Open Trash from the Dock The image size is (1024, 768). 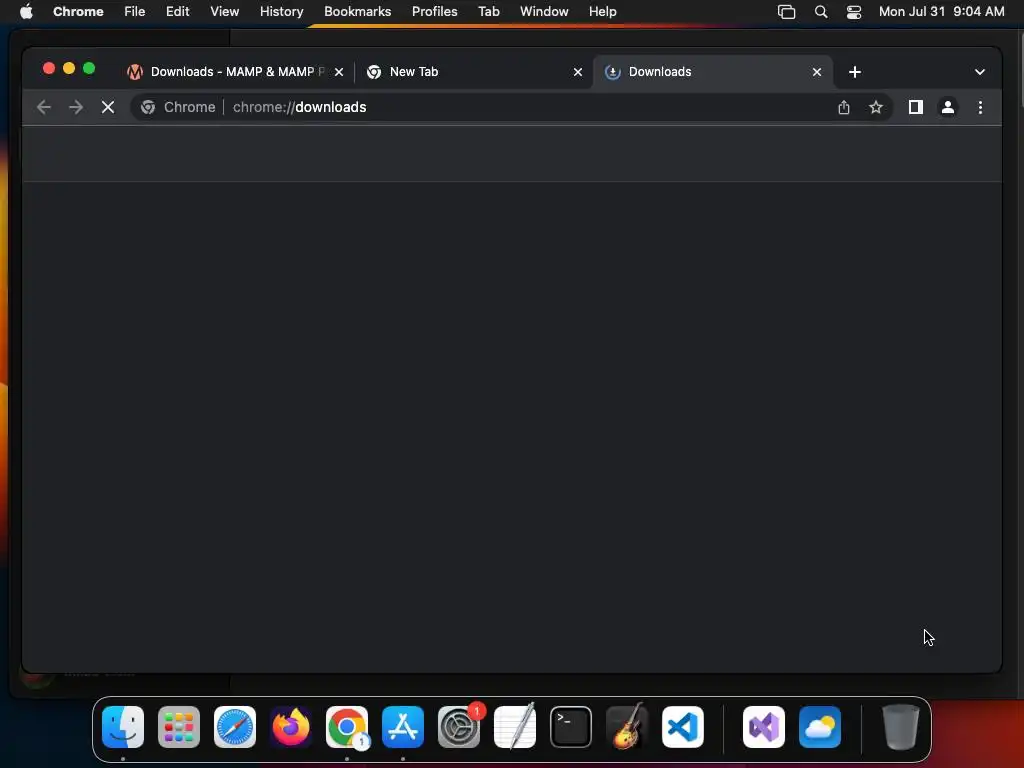click(x=901, y=727)
